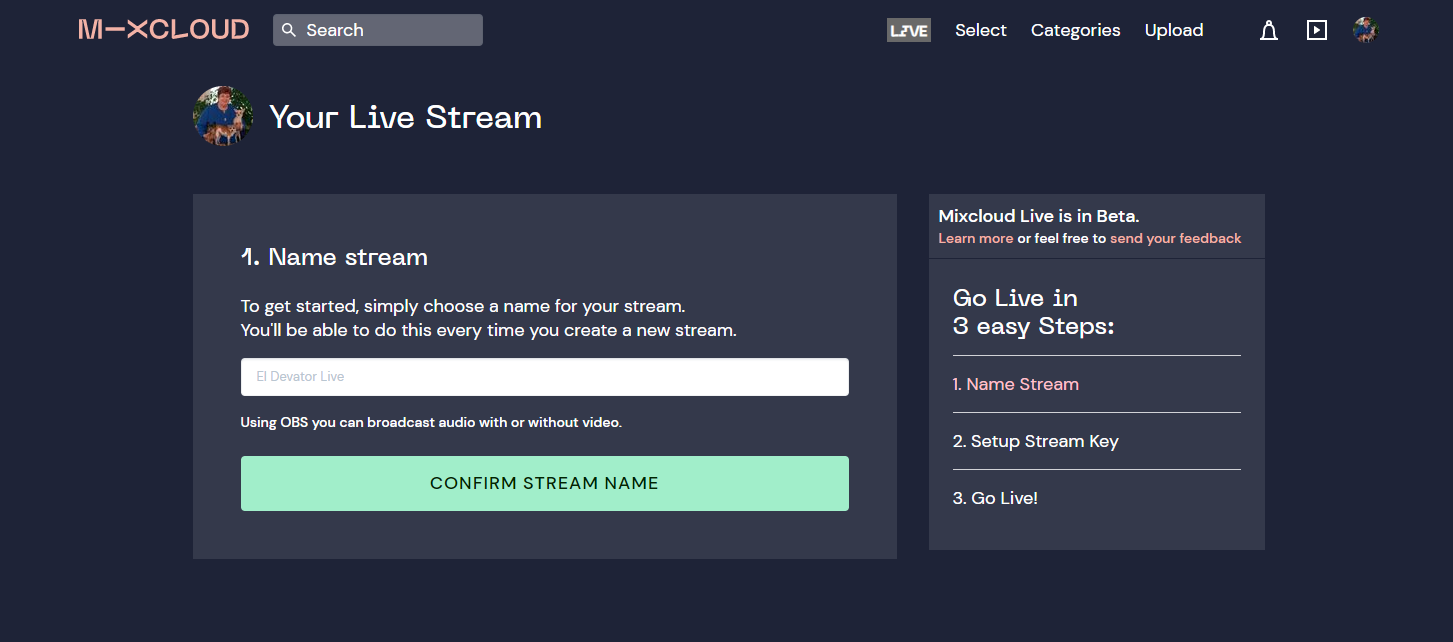Click the '1. Name stream' heading
Viewport: 1453px width, 642px height.
(x=335, y=257)
